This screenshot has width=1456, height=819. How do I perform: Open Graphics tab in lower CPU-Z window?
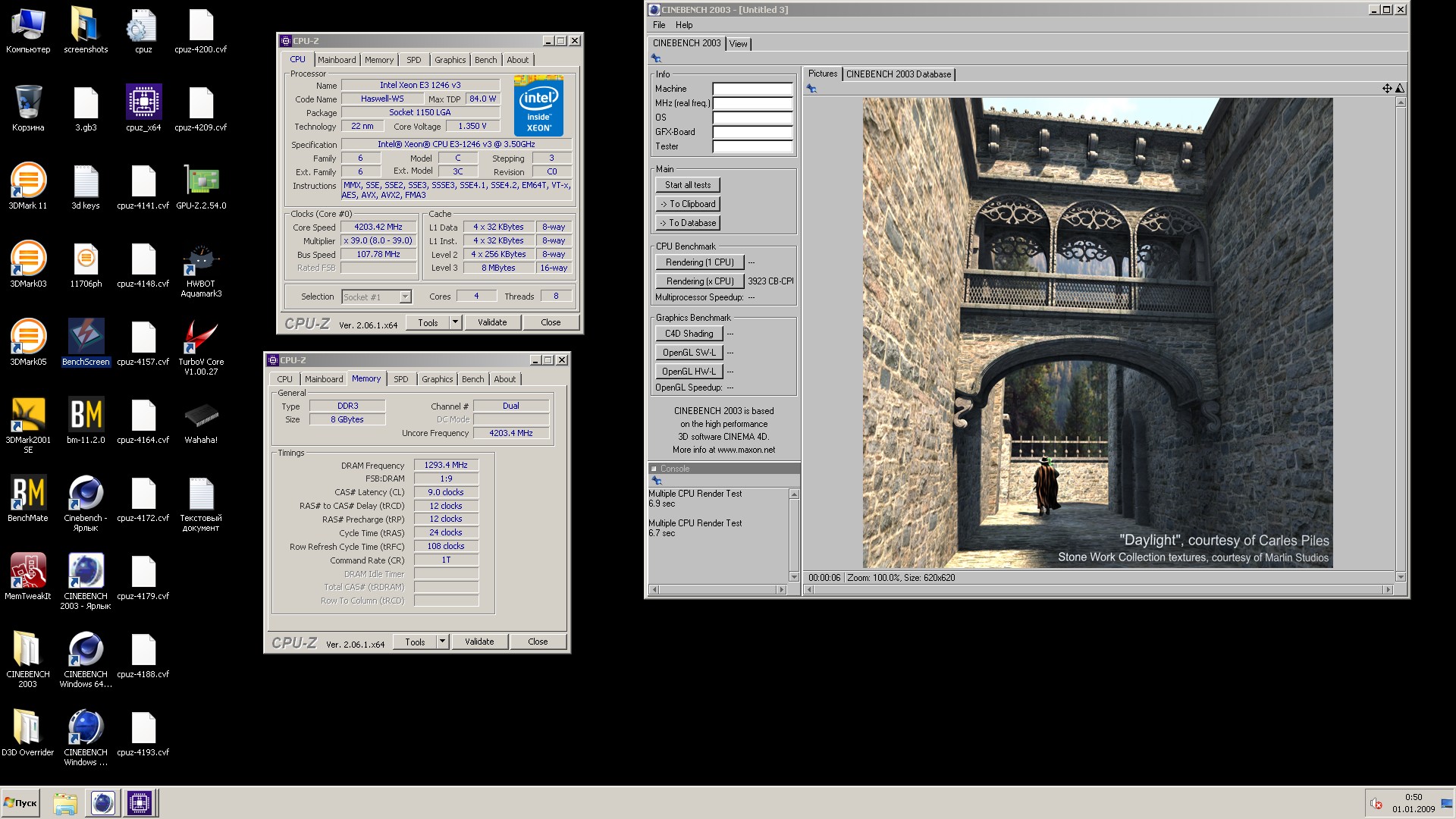point(438,379)
